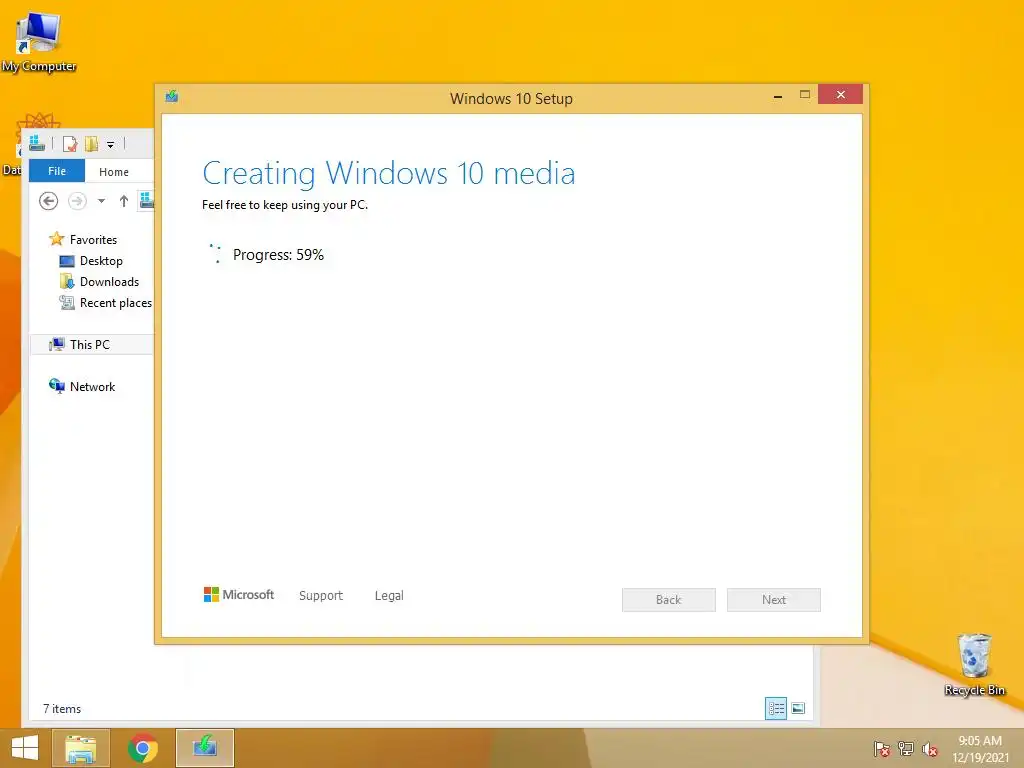Open the Support link in Setup
This screenshot has height=768, width=1024.
tap(321, 596)
